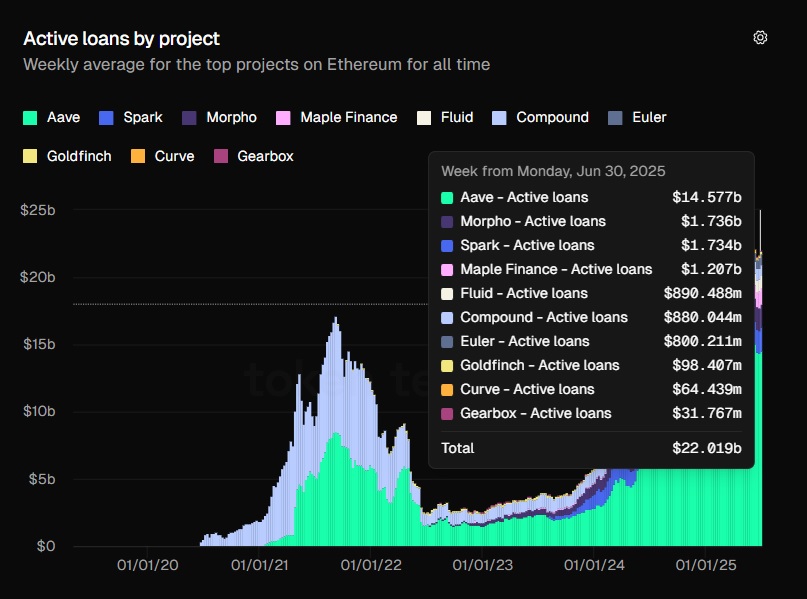Click tooltip row 'Curve - Active loans'
The height and width of the screenshot is (599, 807).
[591, 389]
